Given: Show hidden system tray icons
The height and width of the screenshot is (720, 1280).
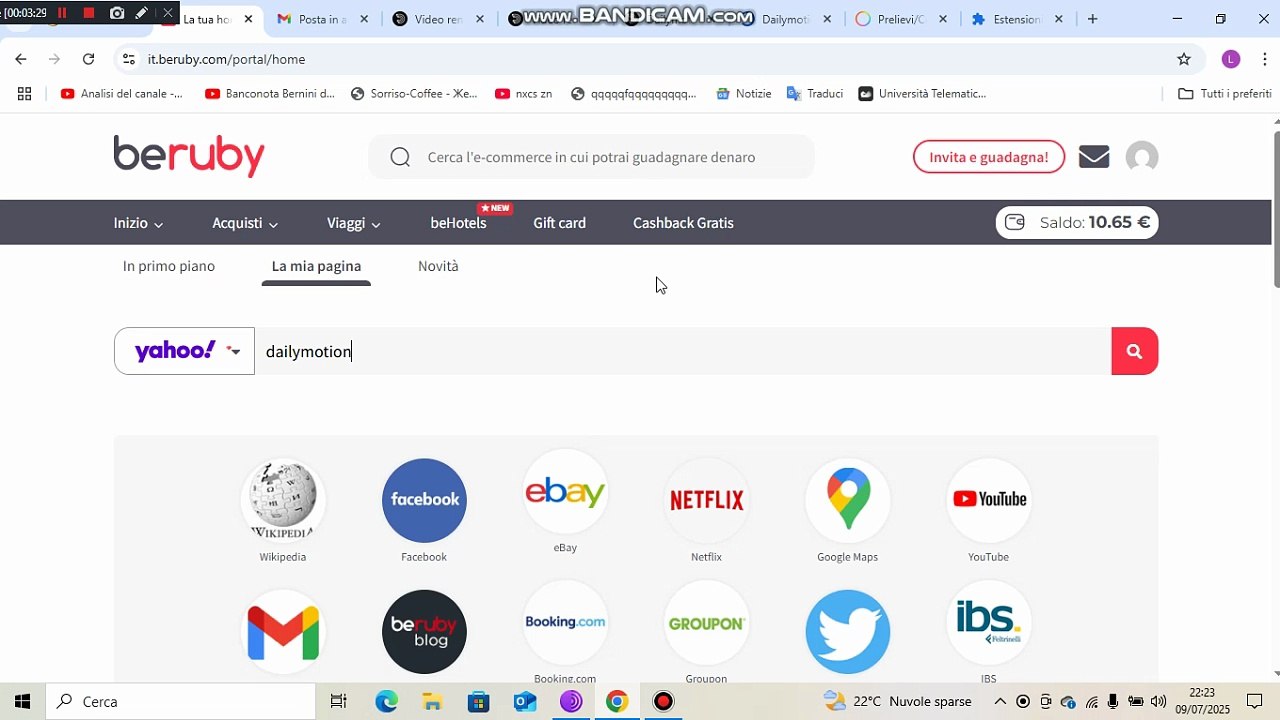Looking at the screenshot, I should pyautogui.click(x=999, y=701).
